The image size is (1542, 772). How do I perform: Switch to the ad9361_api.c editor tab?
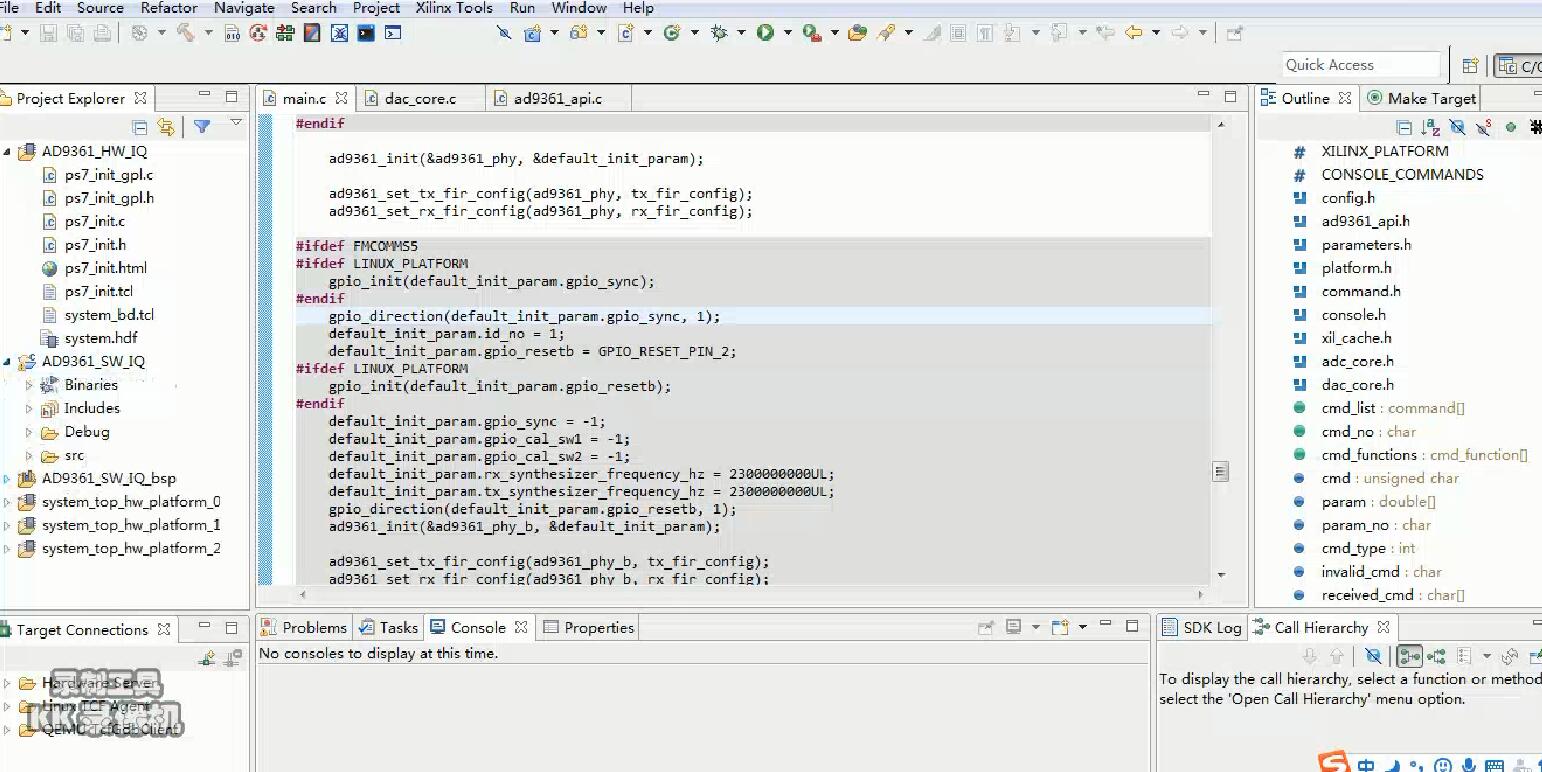click(558, 99)
